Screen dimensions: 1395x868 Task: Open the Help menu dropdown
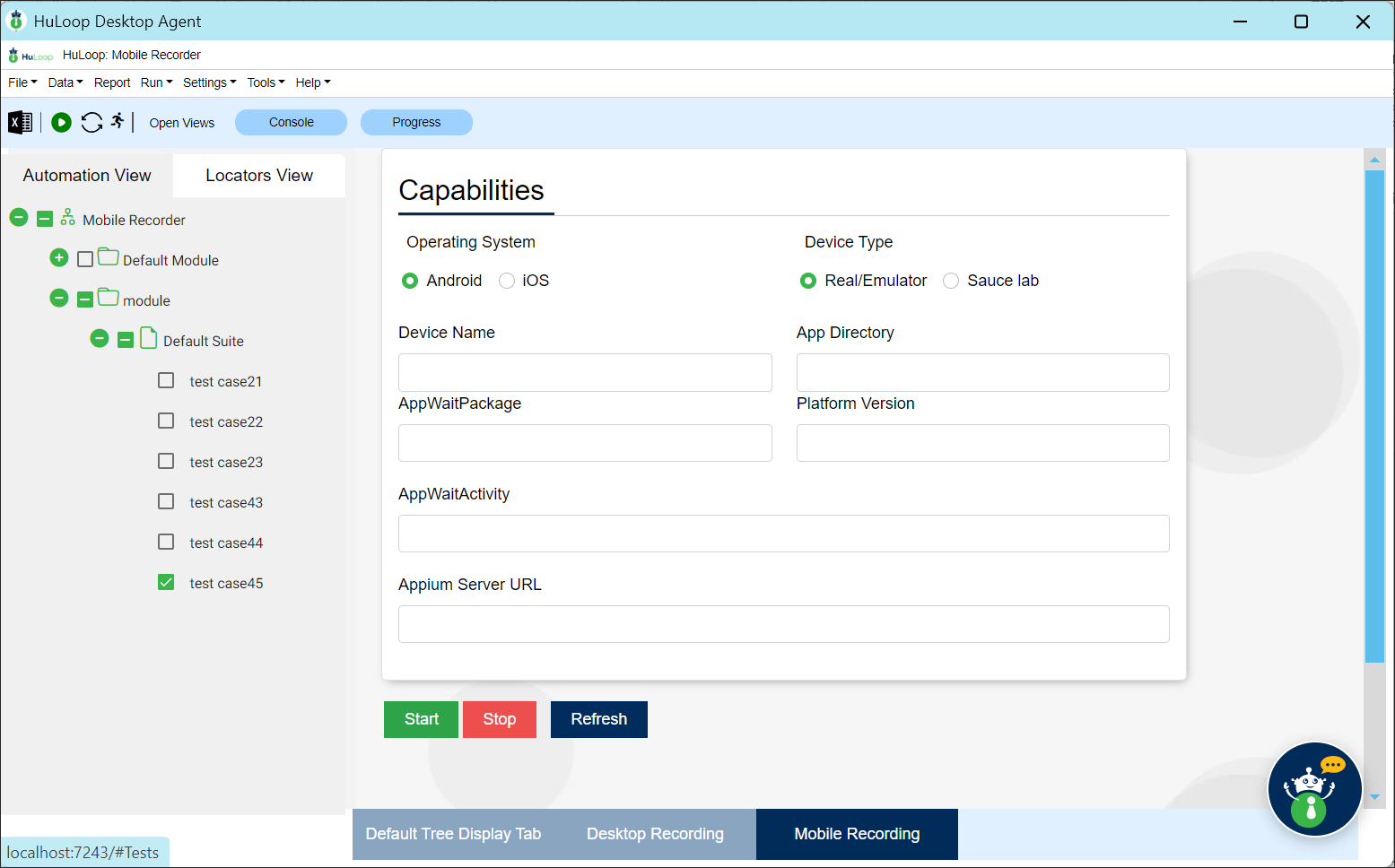[x=313, y=82]
